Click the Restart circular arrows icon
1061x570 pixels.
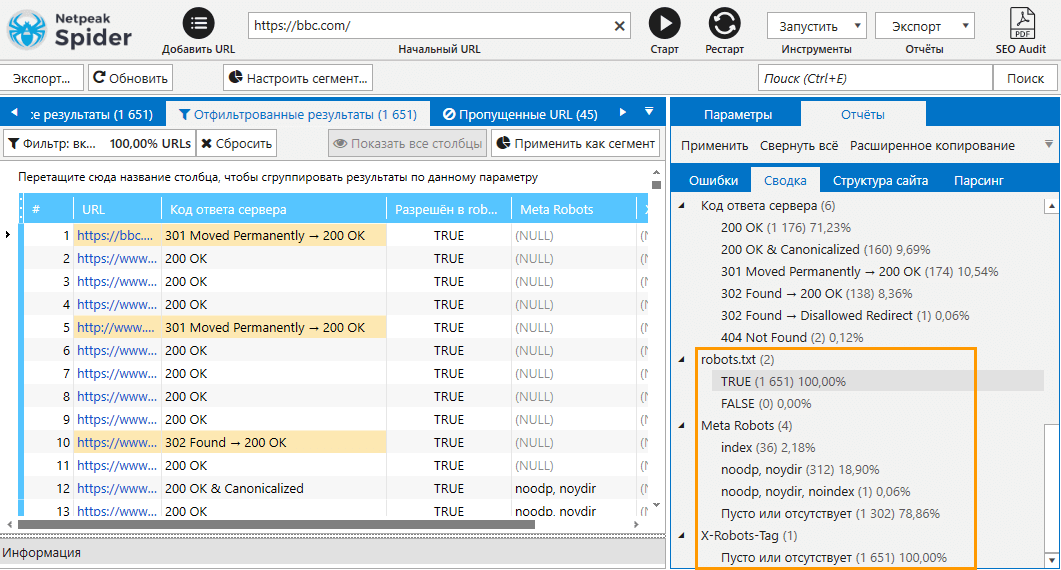[723, 23]
